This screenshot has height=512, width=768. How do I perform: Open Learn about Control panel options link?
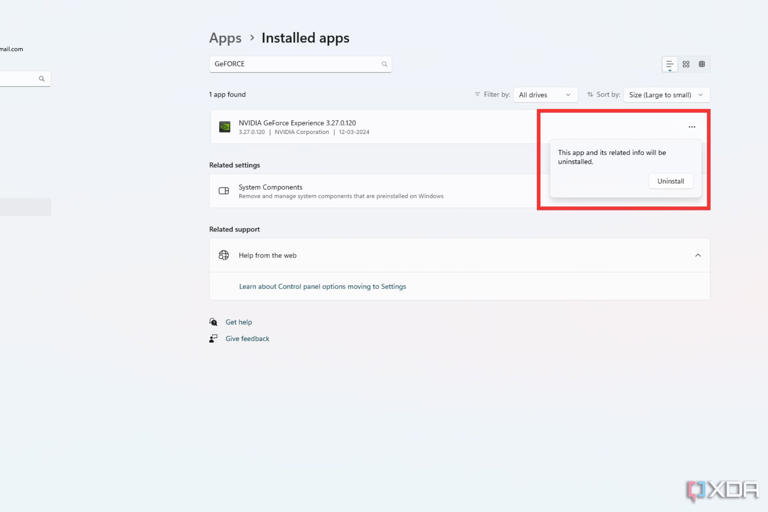tap(322, 287)
